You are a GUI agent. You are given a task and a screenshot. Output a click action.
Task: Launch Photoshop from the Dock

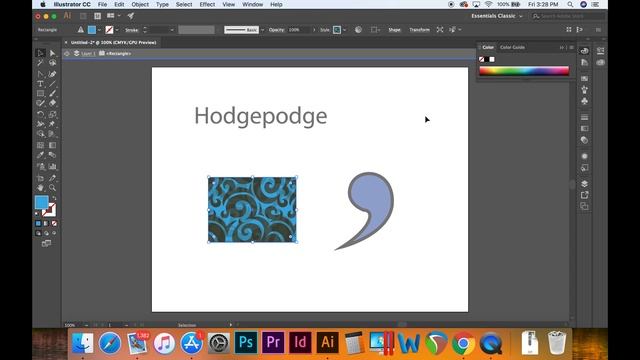click(x=246, y=342)
